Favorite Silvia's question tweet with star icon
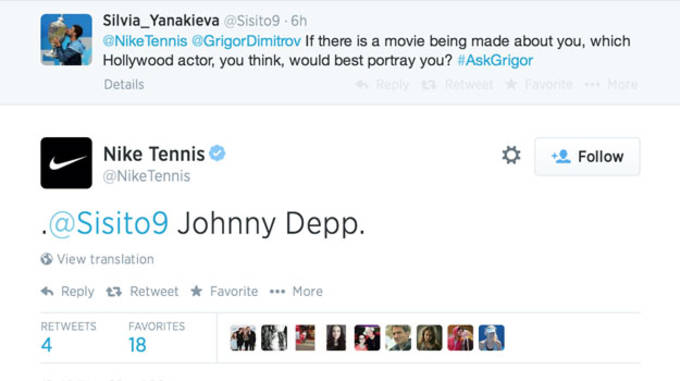 click(539, 84)
